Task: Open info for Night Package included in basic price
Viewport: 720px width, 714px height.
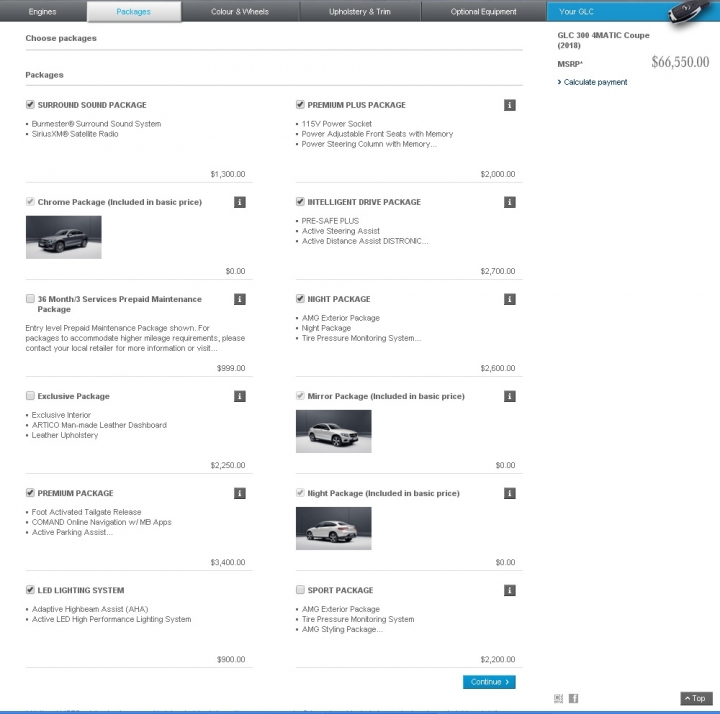Action: coord(509,493)
